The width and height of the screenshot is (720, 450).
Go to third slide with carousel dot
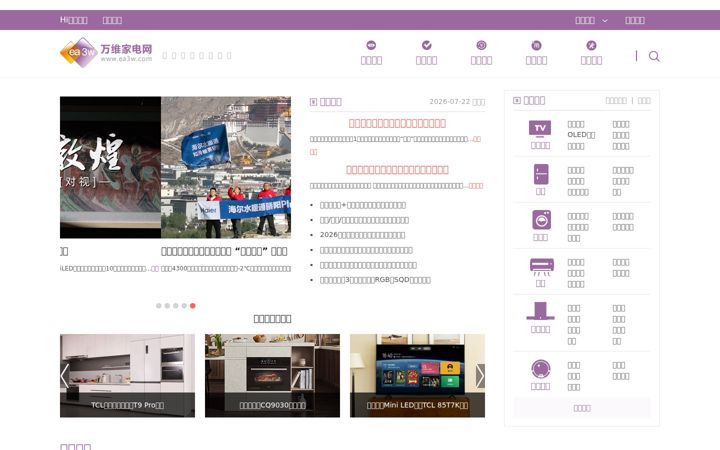[x=175, y=306]
